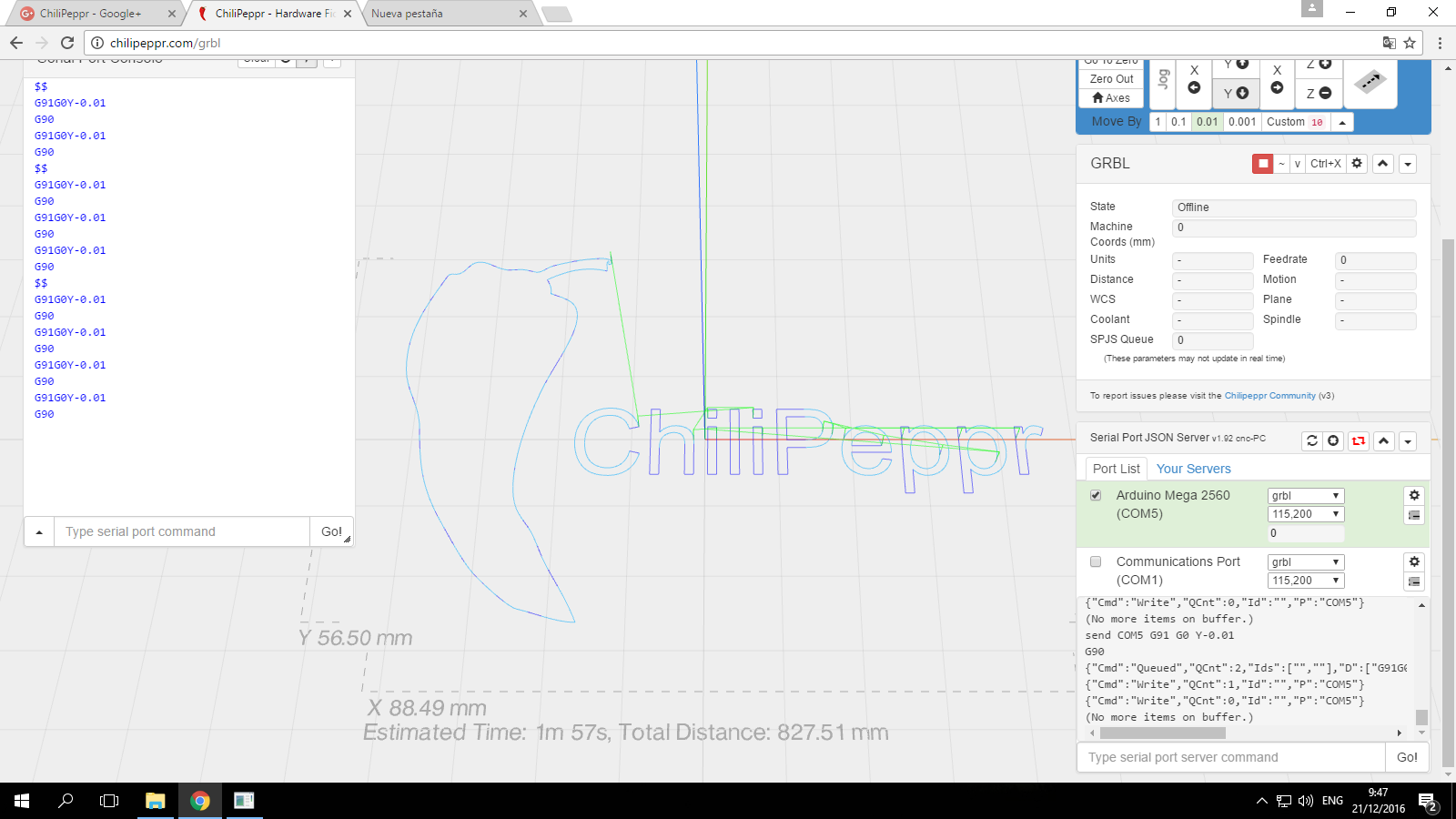Expand GRBL panel dropdown caret menu
Screen dimensions: 1456x819
(x=1408, y=164)
